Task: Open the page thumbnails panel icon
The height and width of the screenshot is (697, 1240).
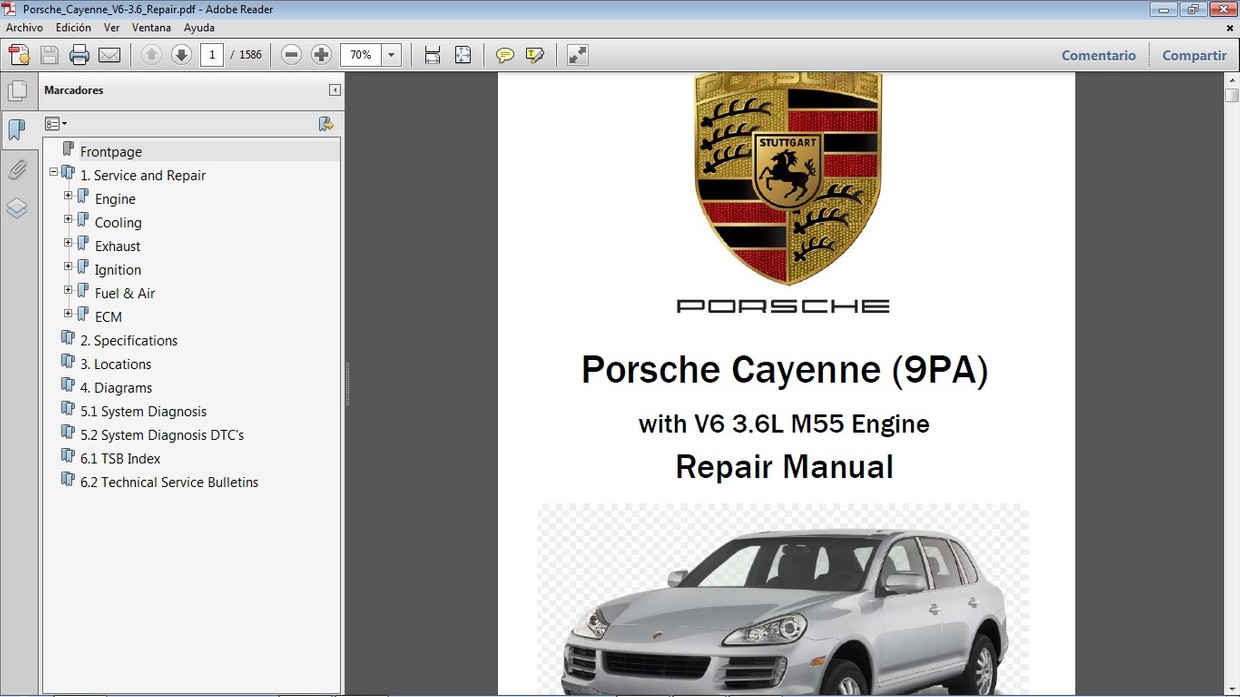Action: (x=18, y=90)
